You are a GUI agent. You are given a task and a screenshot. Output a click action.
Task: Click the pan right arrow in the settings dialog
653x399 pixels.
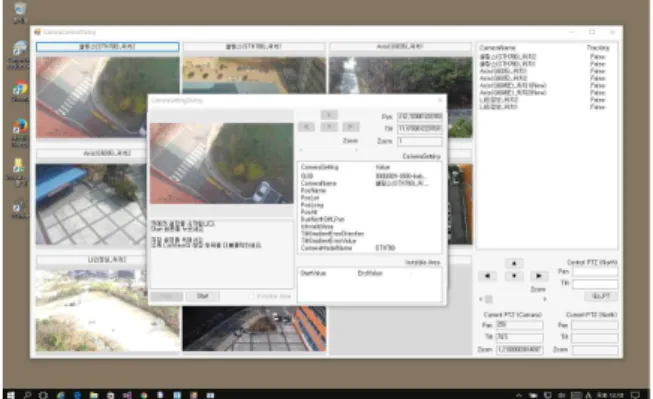click(x=351, y=127)
